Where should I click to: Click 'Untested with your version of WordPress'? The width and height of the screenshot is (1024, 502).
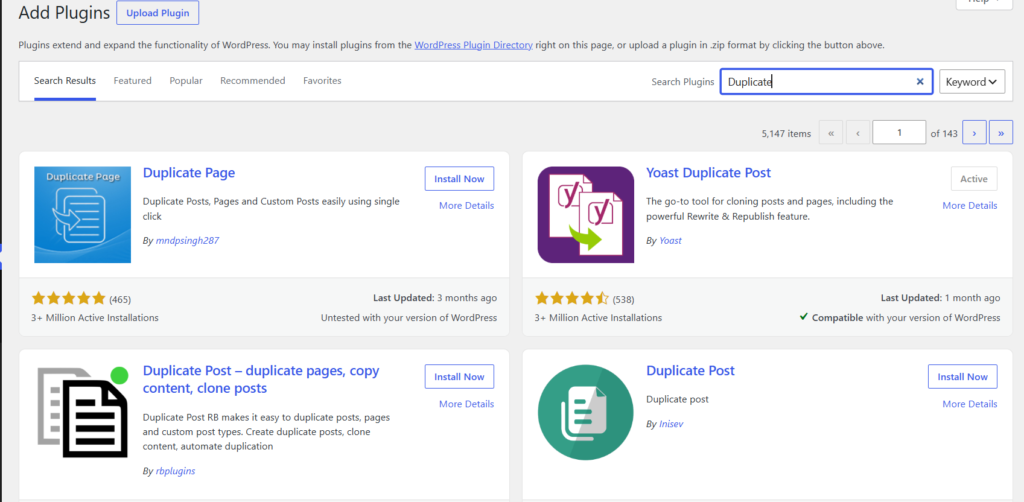[409, 318]
